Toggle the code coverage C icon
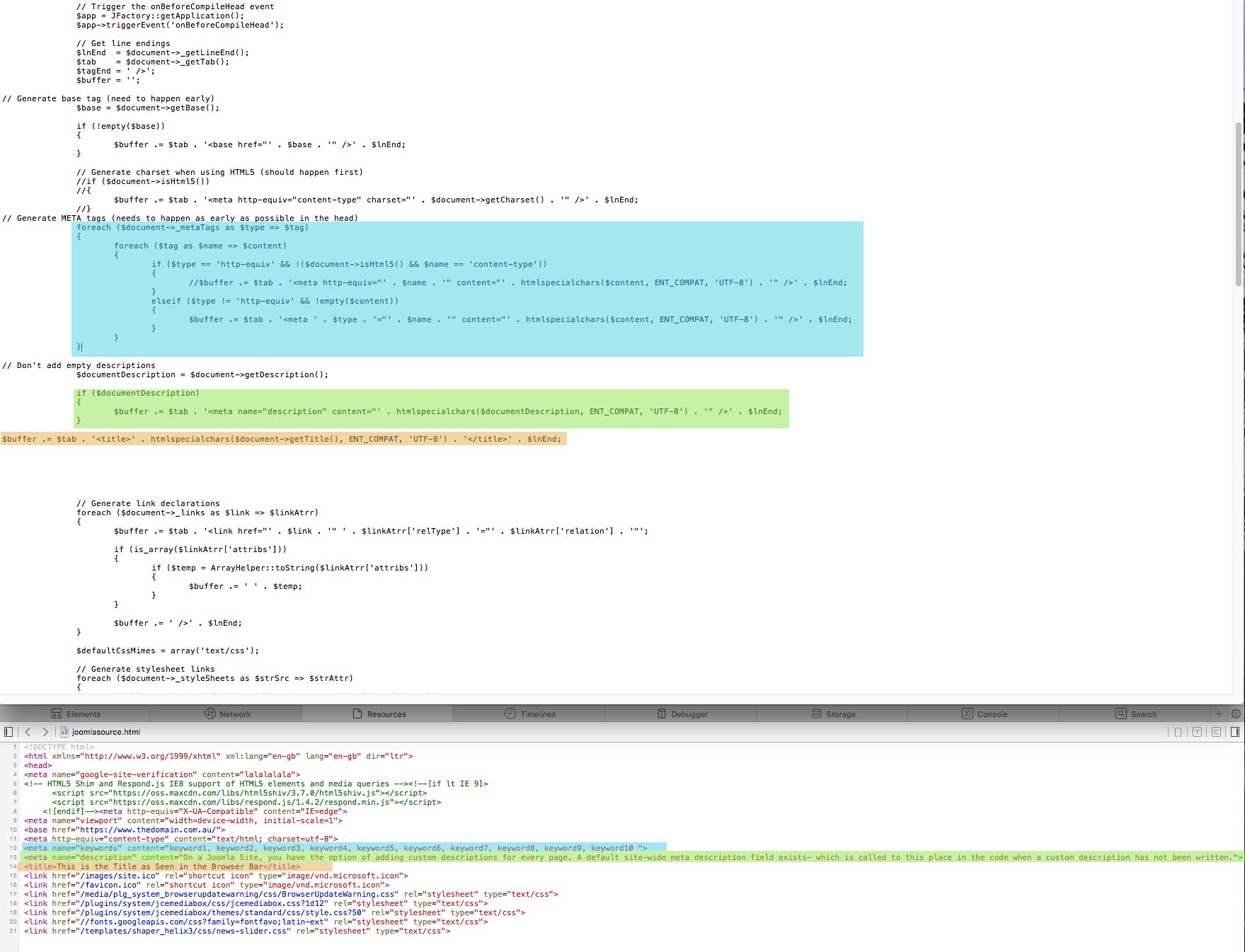The width and height of the screenshot is (1245, 952). [x=1216, y=732]
